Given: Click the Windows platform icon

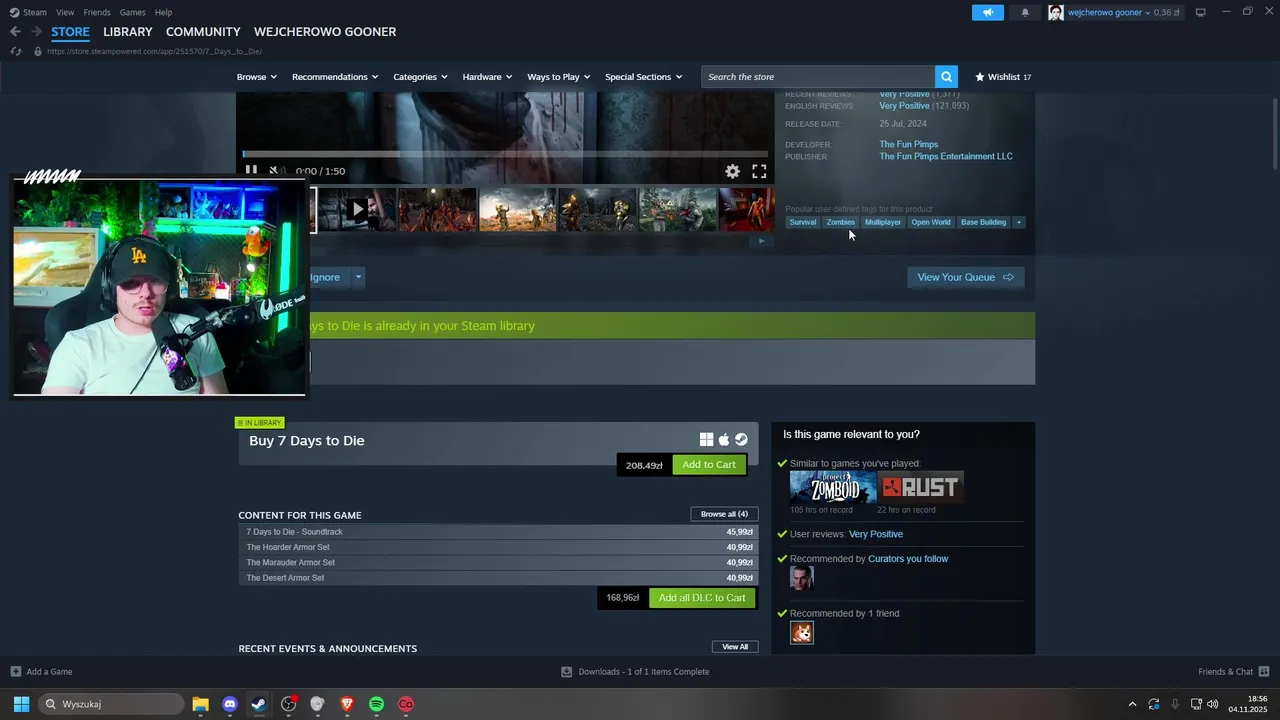Looking at the screenshot, I should (706, 440).
